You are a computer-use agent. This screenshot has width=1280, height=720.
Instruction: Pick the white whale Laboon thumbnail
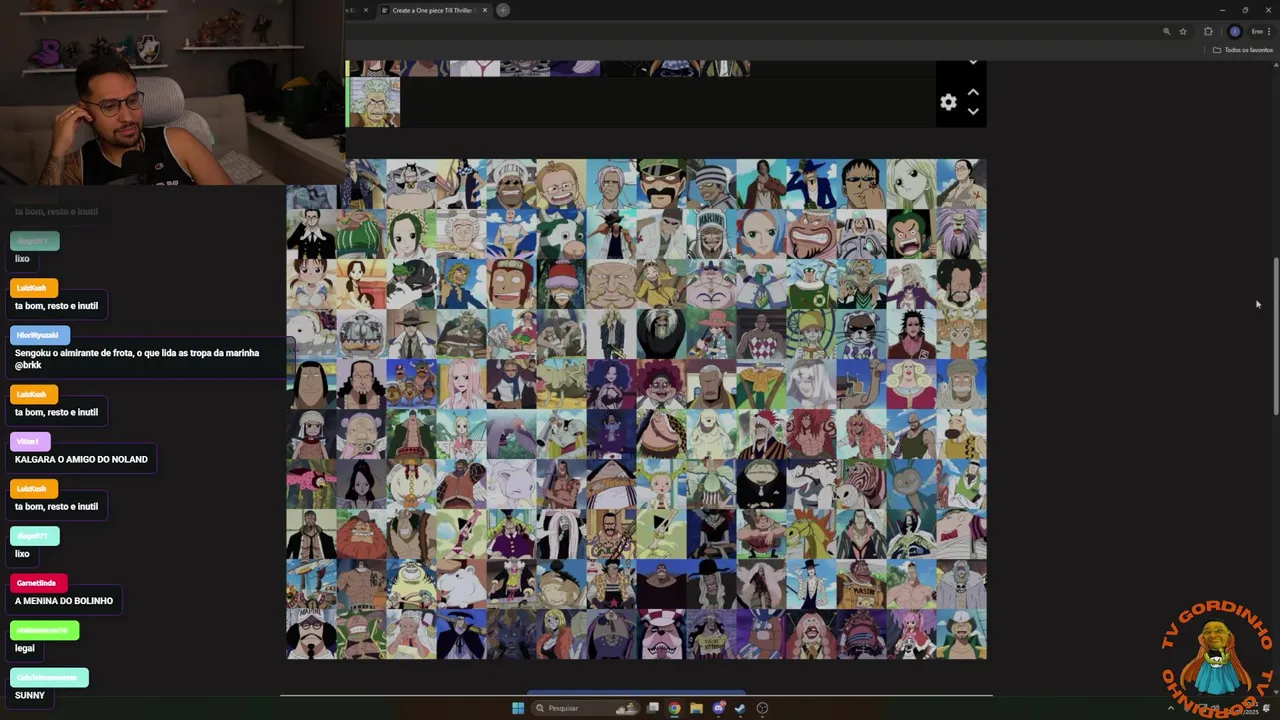pyautogui.click(x=312, y=335)
